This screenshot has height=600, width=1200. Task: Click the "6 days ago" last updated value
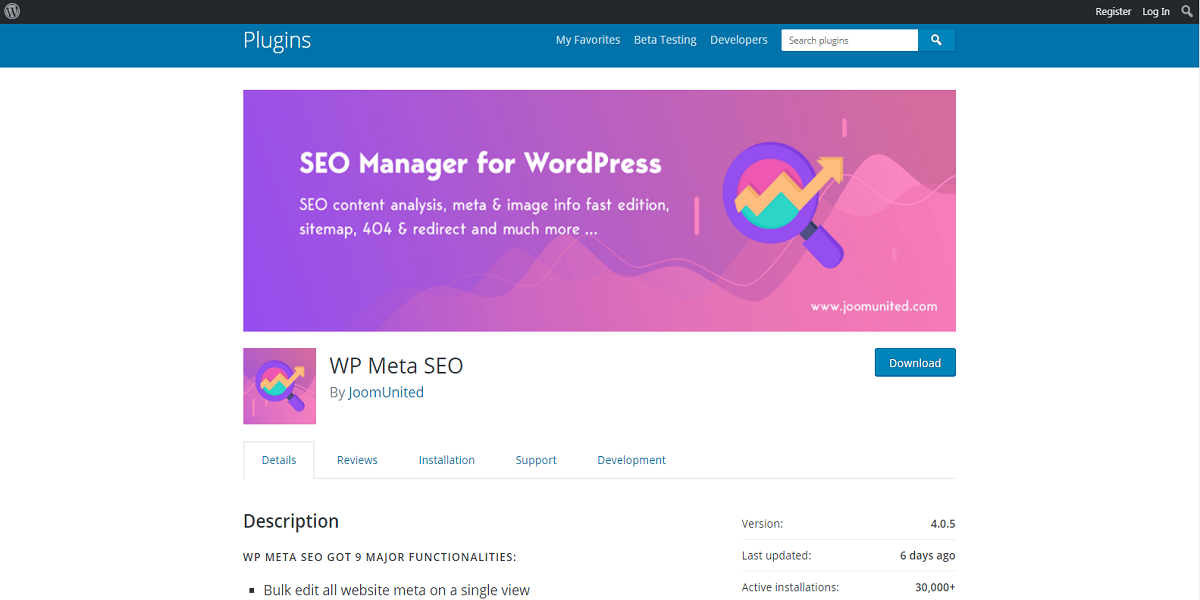(927, 555)
